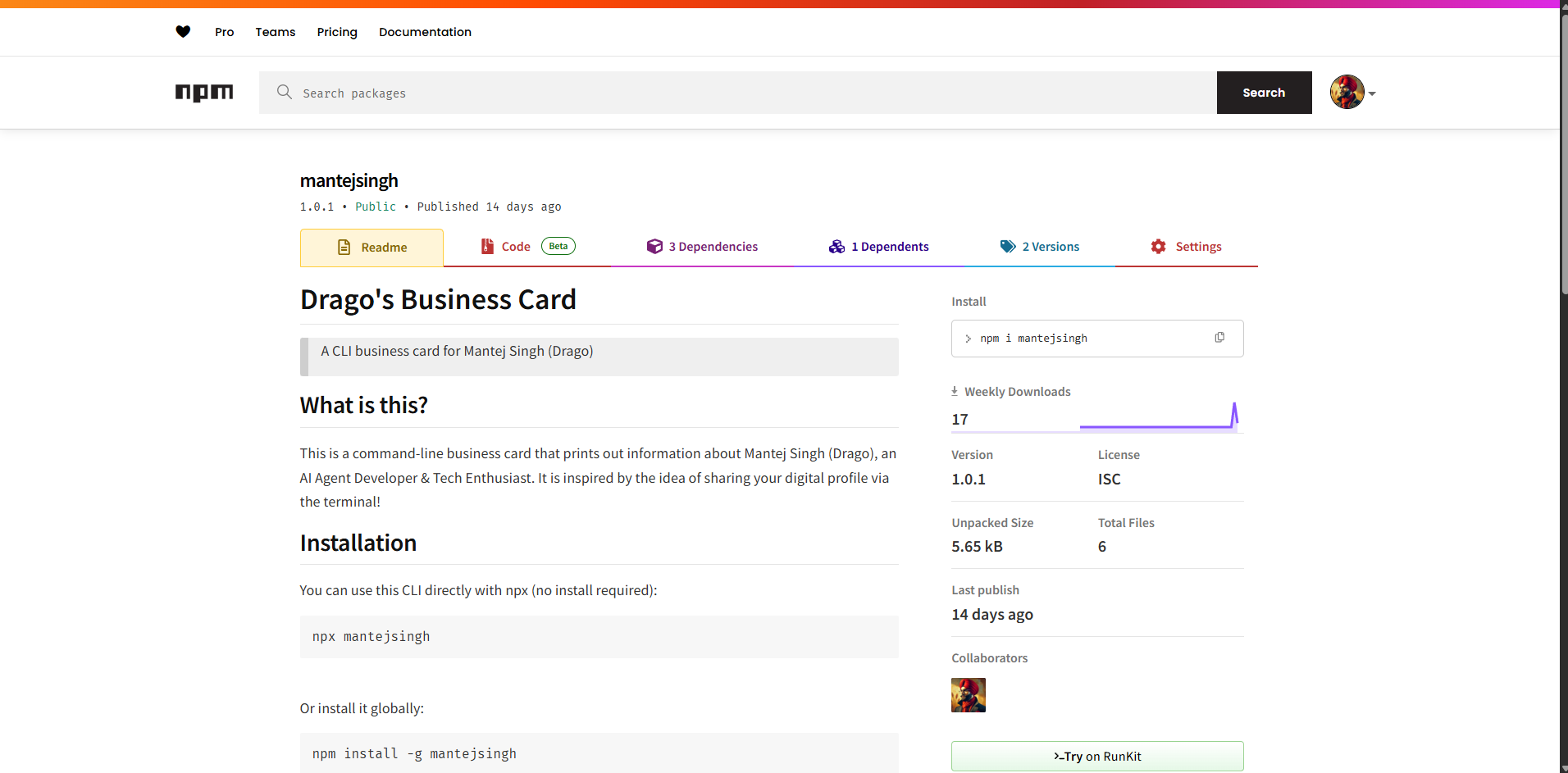Click the magnifier icon in search bar
Image resolution: width=1568 pixels, height=773 pixels.
pos(285,92)
